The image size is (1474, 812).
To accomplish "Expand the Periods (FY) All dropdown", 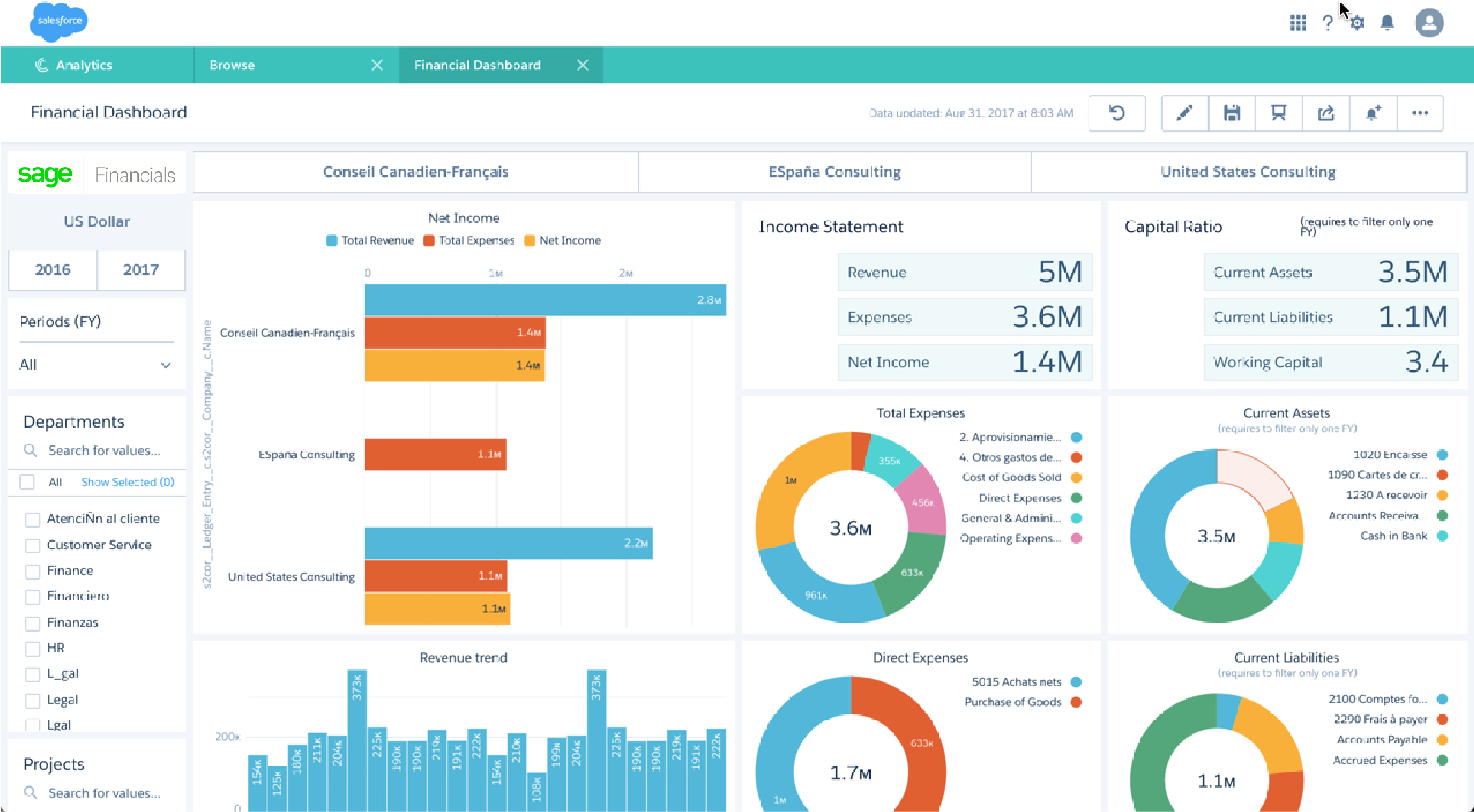I will click(96, 365).
